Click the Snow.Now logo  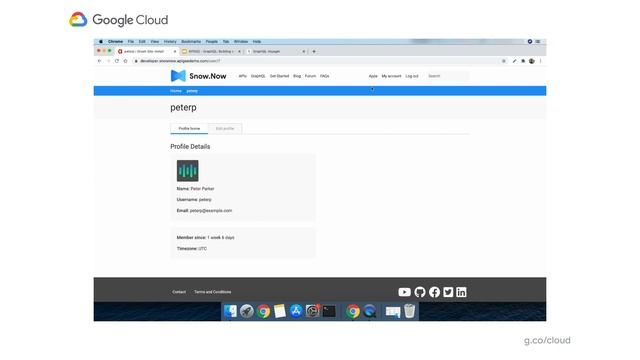click(198, 76)
